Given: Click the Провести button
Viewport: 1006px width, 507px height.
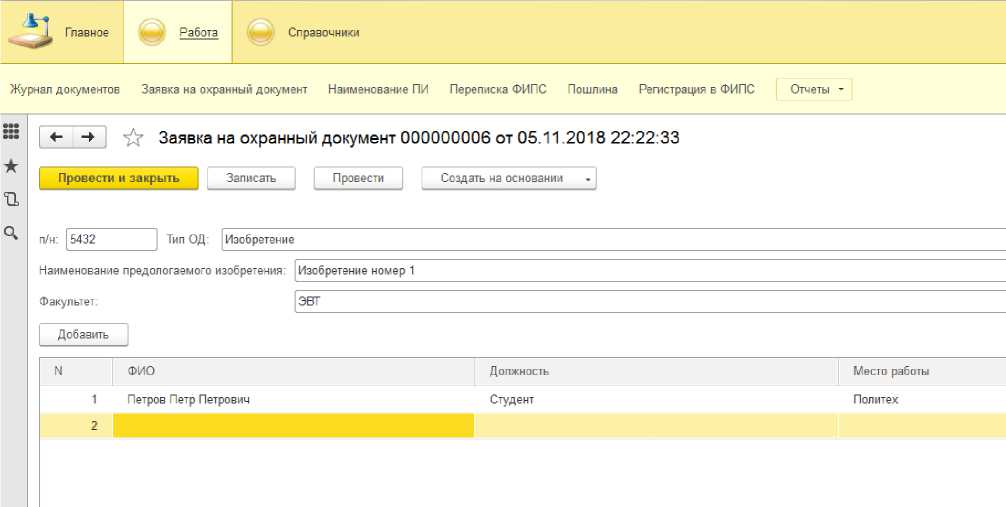Looking at the screenshot, I should click(358, 178).
